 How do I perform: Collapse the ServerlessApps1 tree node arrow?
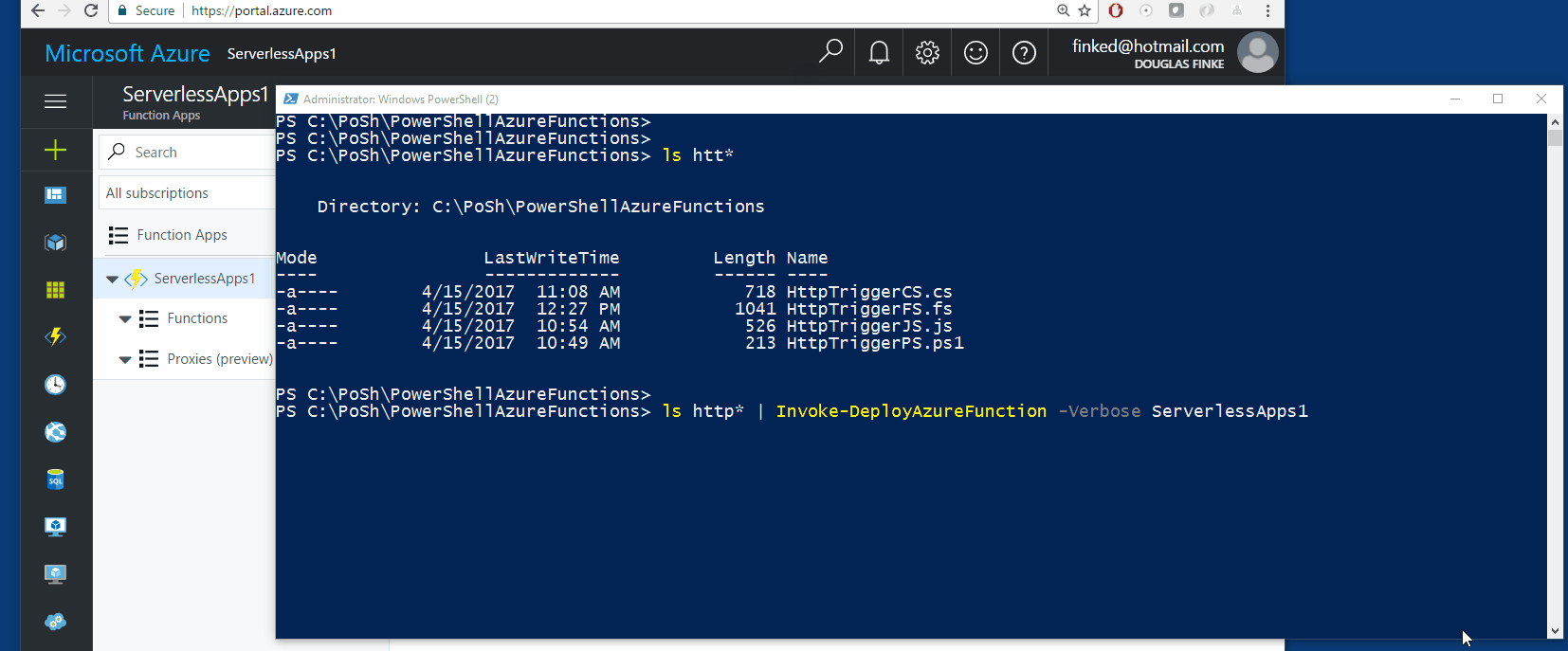[x=112, y=279]
